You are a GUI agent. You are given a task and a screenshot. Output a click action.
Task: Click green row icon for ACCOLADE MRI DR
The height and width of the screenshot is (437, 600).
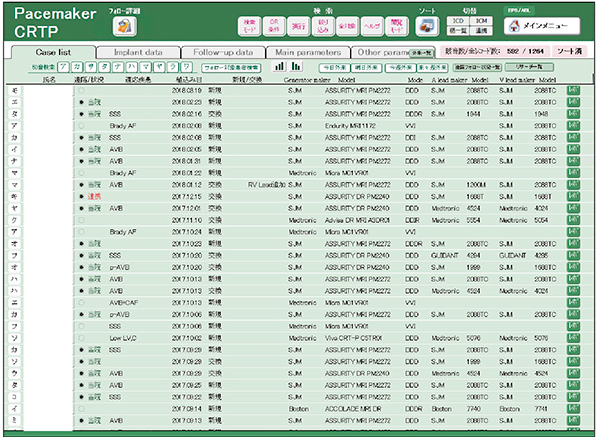574,409
